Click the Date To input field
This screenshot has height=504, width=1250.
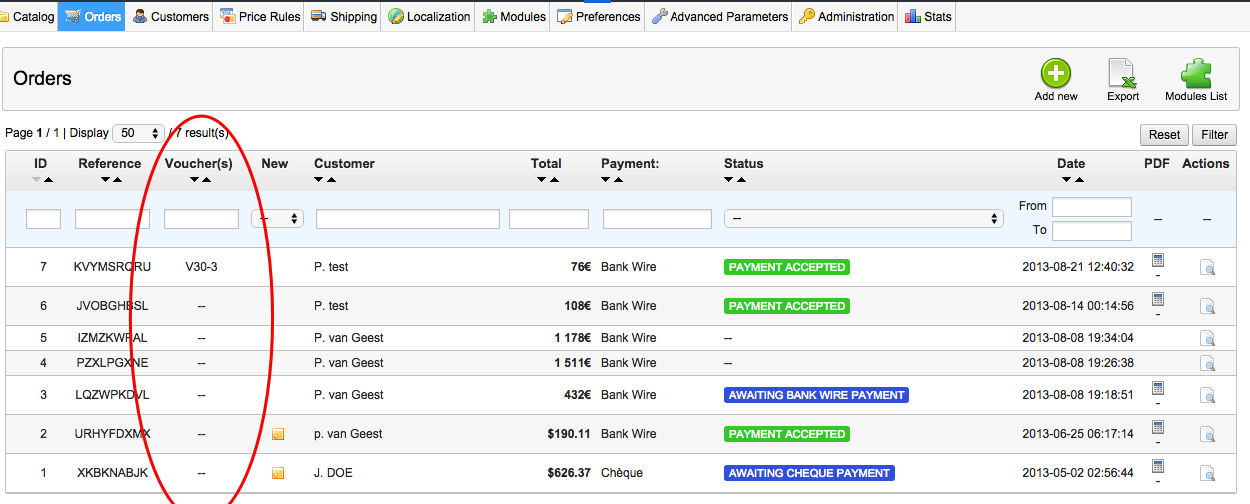point(1092,231)
